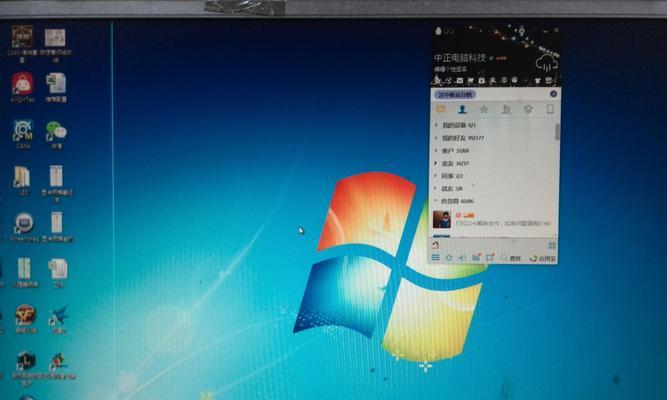
Task: Edit the QQ personal signature line
Action: coord(450,69)
